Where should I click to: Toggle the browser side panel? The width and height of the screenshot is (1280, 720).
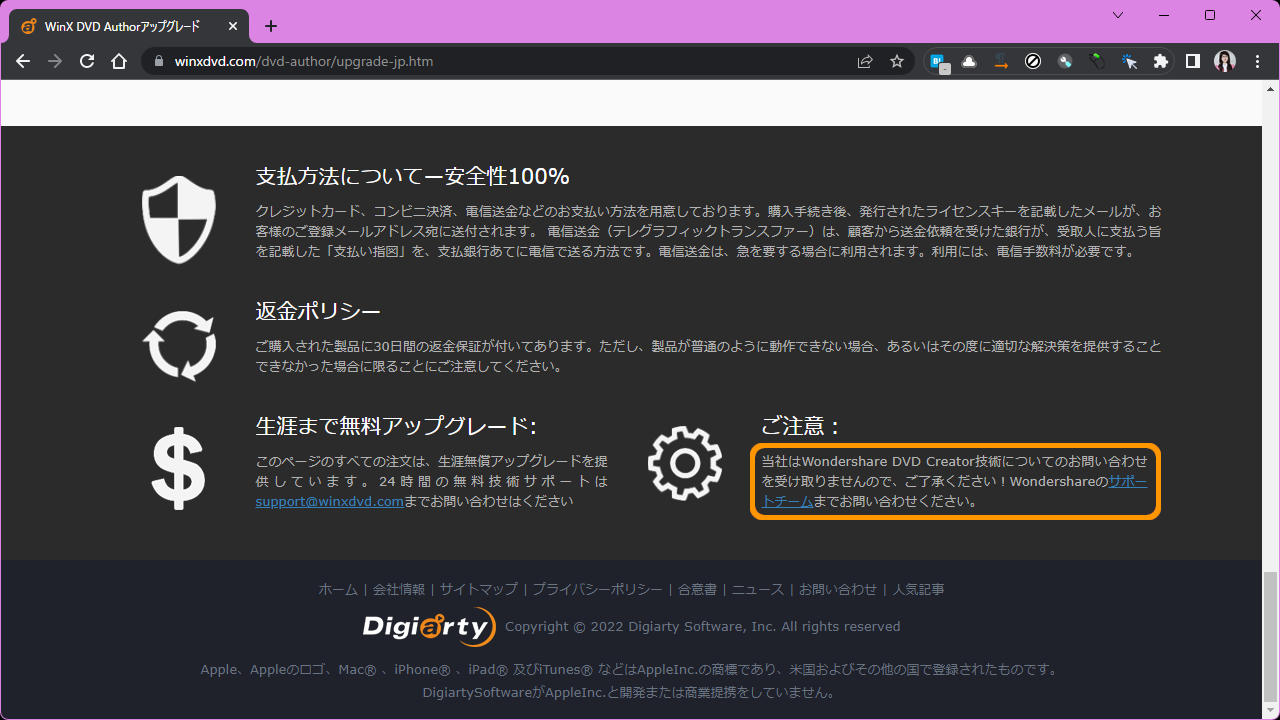[x=1193, y=61]
